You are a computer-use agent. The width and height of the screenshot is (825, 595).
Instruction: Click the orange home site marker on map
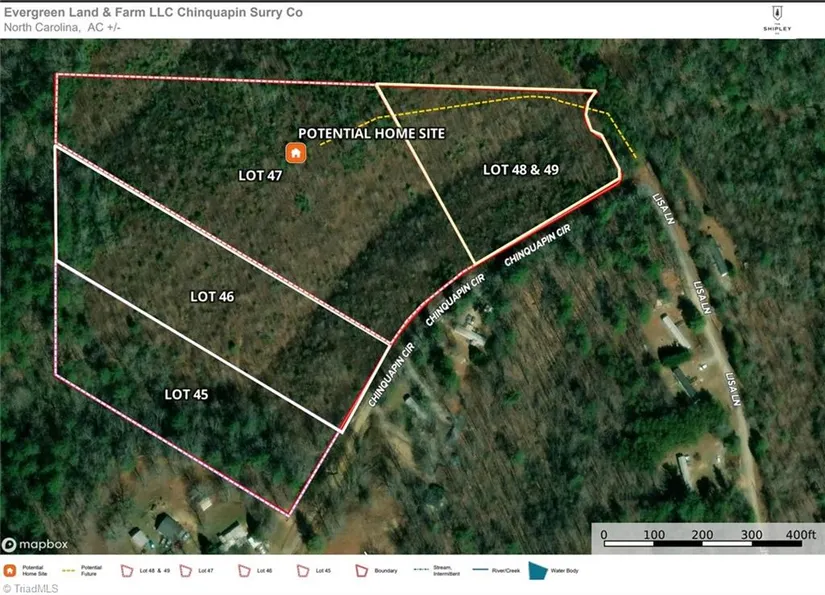pyautogui.click(x=295, y=153)
